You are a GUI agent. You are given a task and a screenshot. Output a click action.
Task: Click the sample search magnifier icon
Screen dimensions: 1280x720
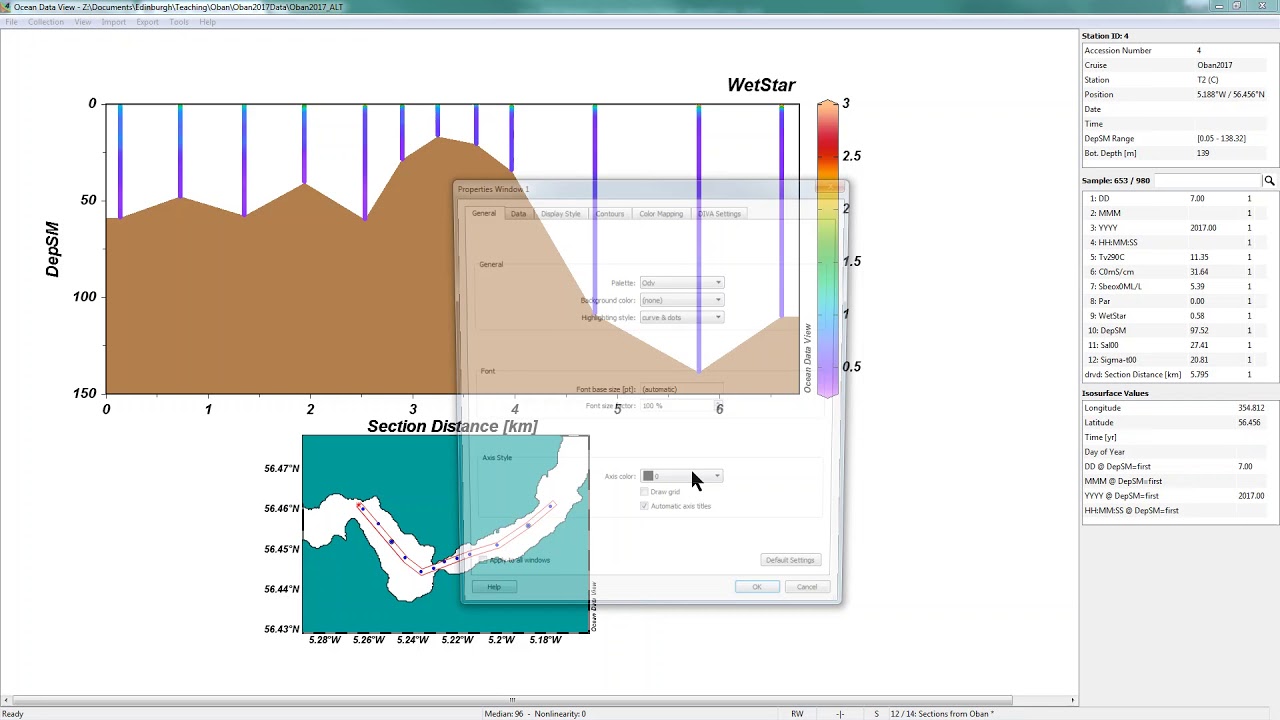pos(1269,181)
